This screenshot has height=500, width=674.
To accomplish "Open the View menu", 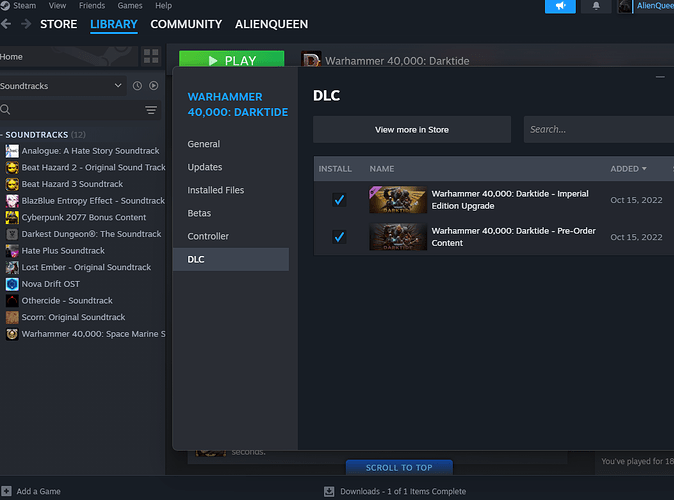I will tap(57, 6).
